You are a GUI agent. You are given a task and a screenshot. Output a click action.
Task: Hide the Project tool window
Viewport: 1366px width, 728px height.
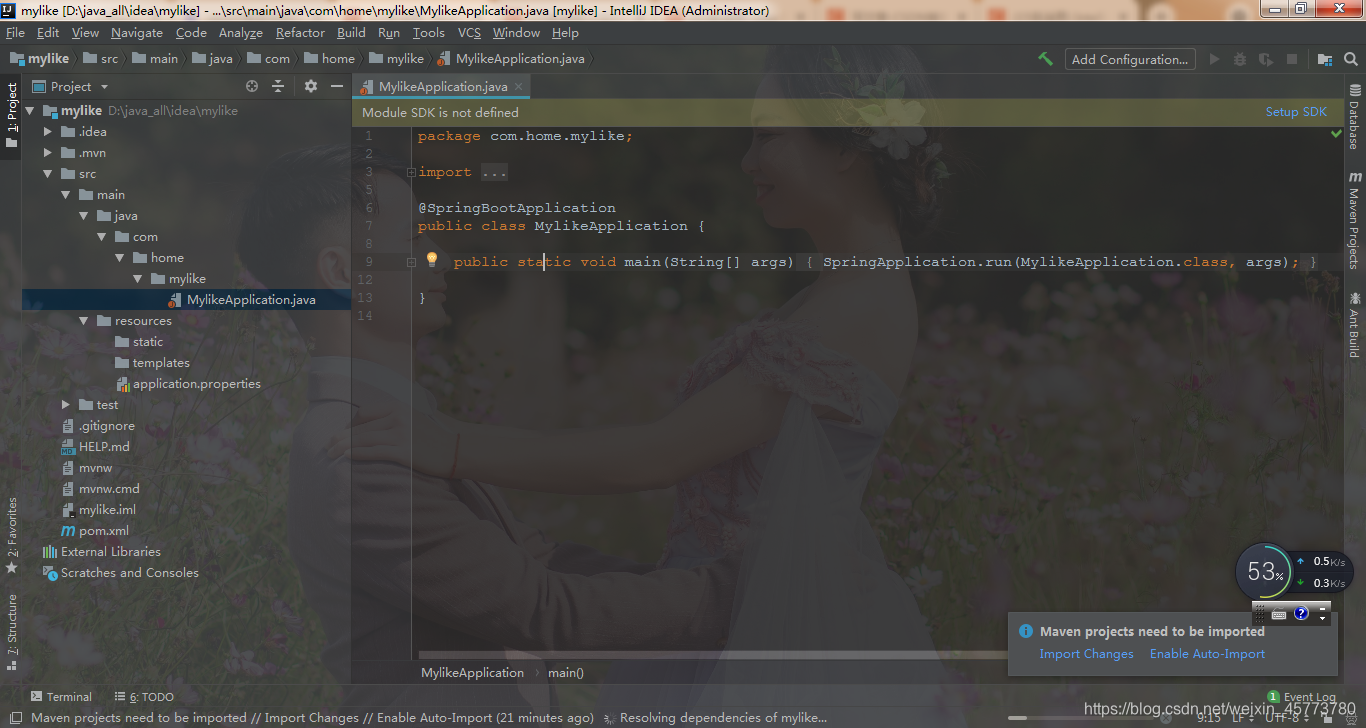(336, 86)
